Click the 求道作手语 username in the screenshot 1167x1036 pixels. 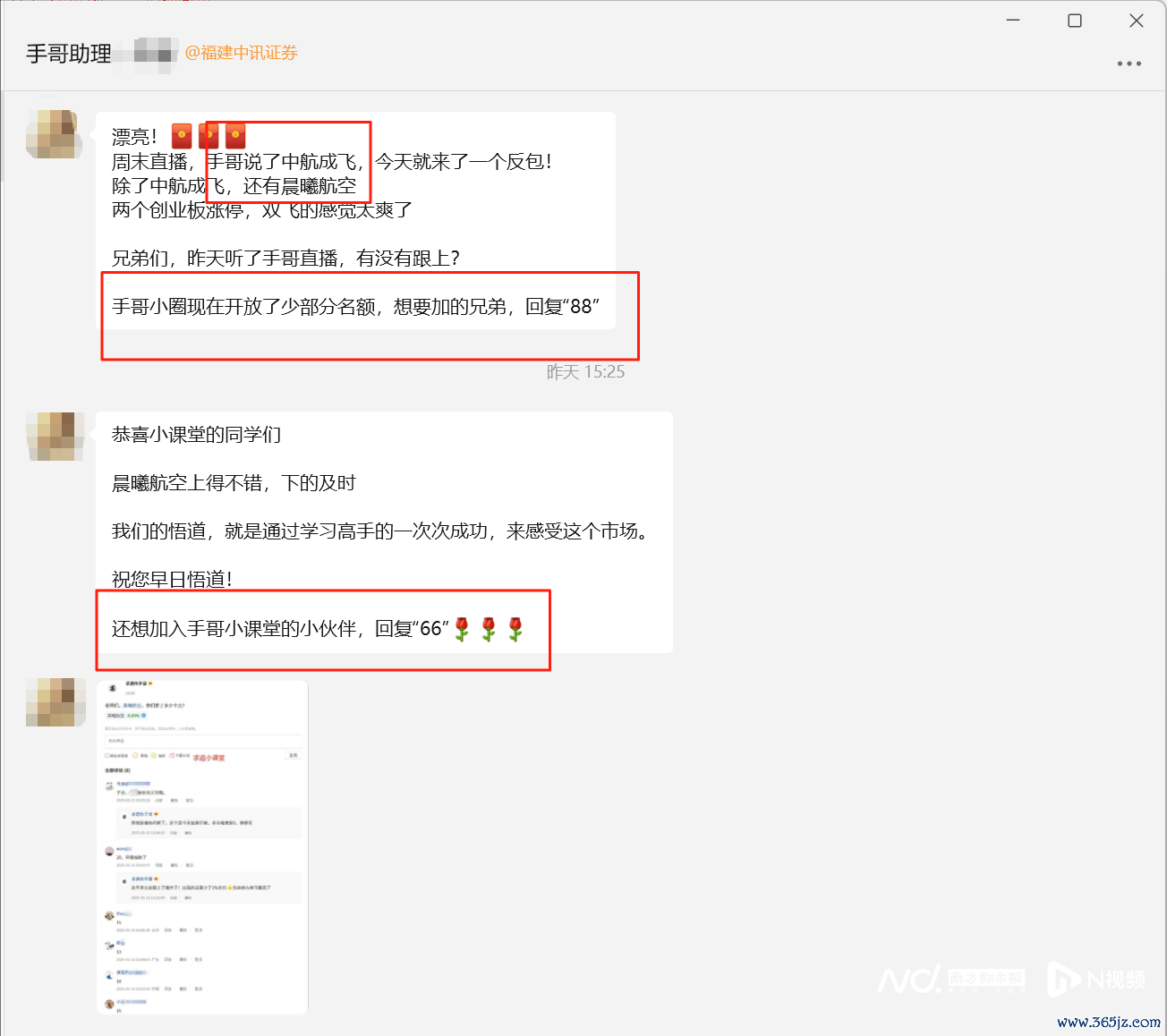138,684
